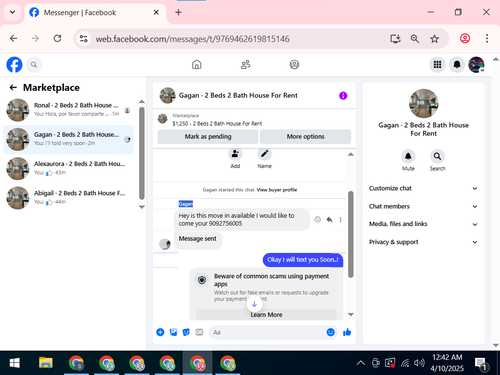Click the install app icon in address bar

point(395,39)
